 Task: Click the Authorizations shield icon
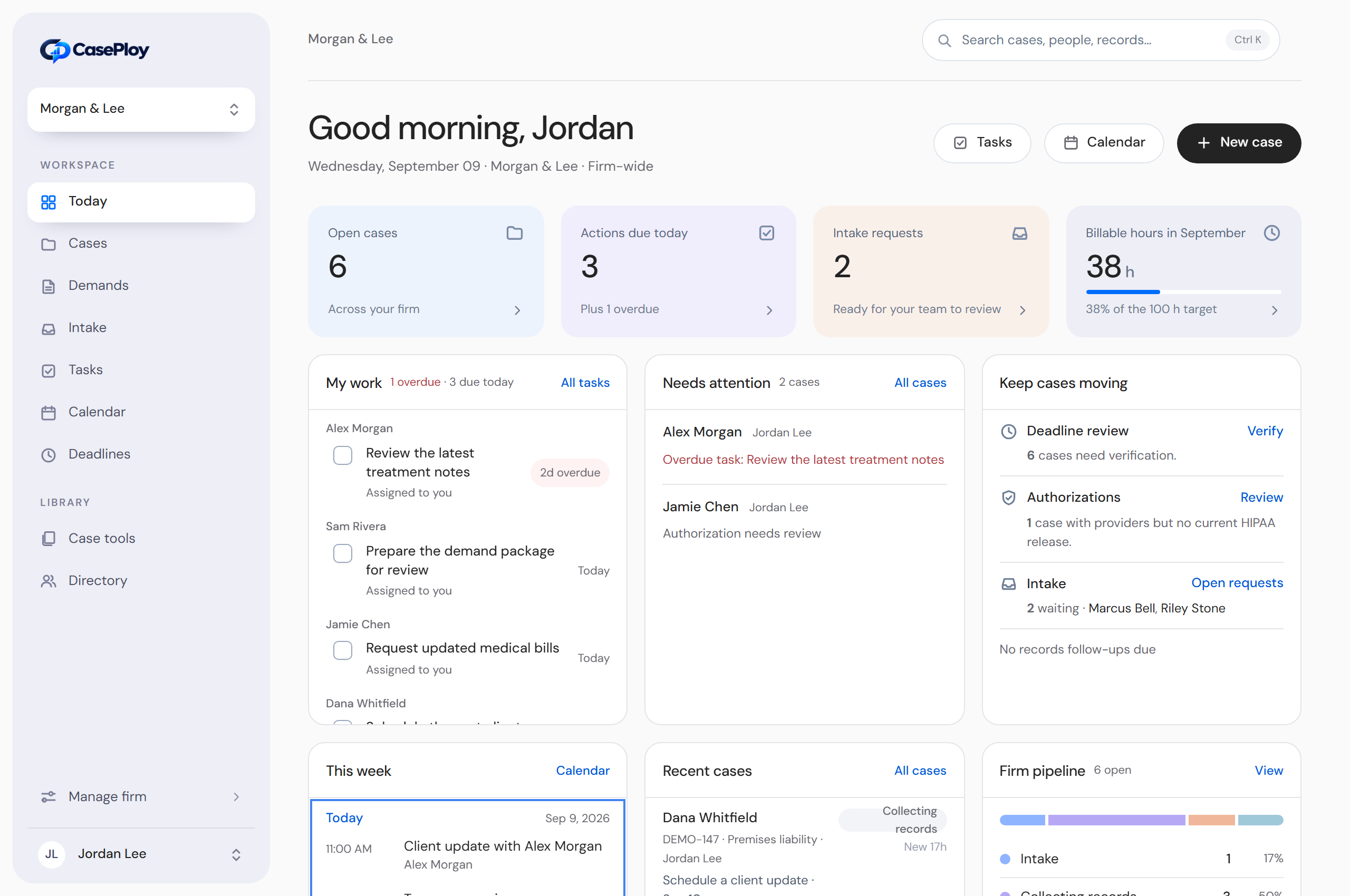pyautogui.click(x=1009, y=498)
